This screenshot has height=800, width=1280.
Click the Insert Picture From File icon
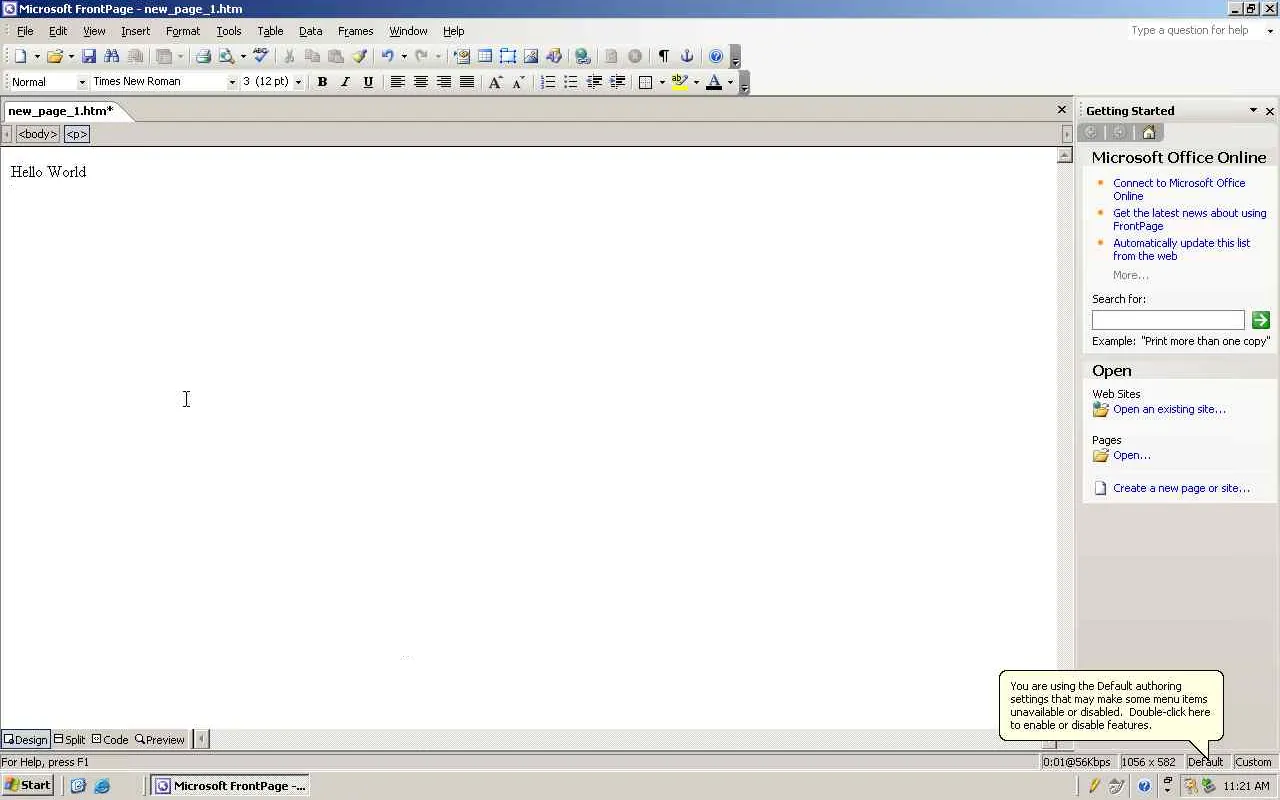(531, 56)
